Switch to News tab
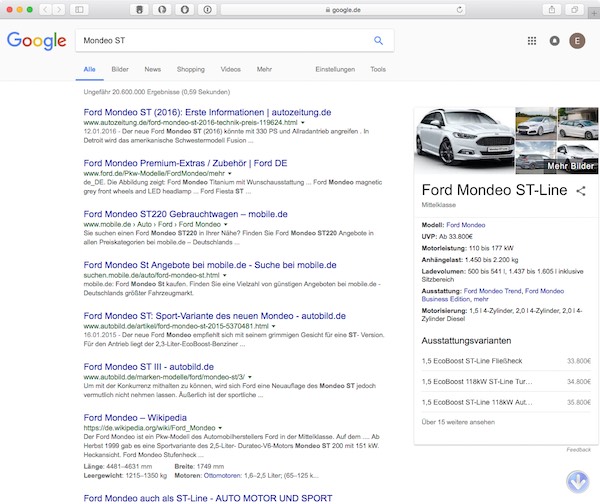 click(153, 69)
